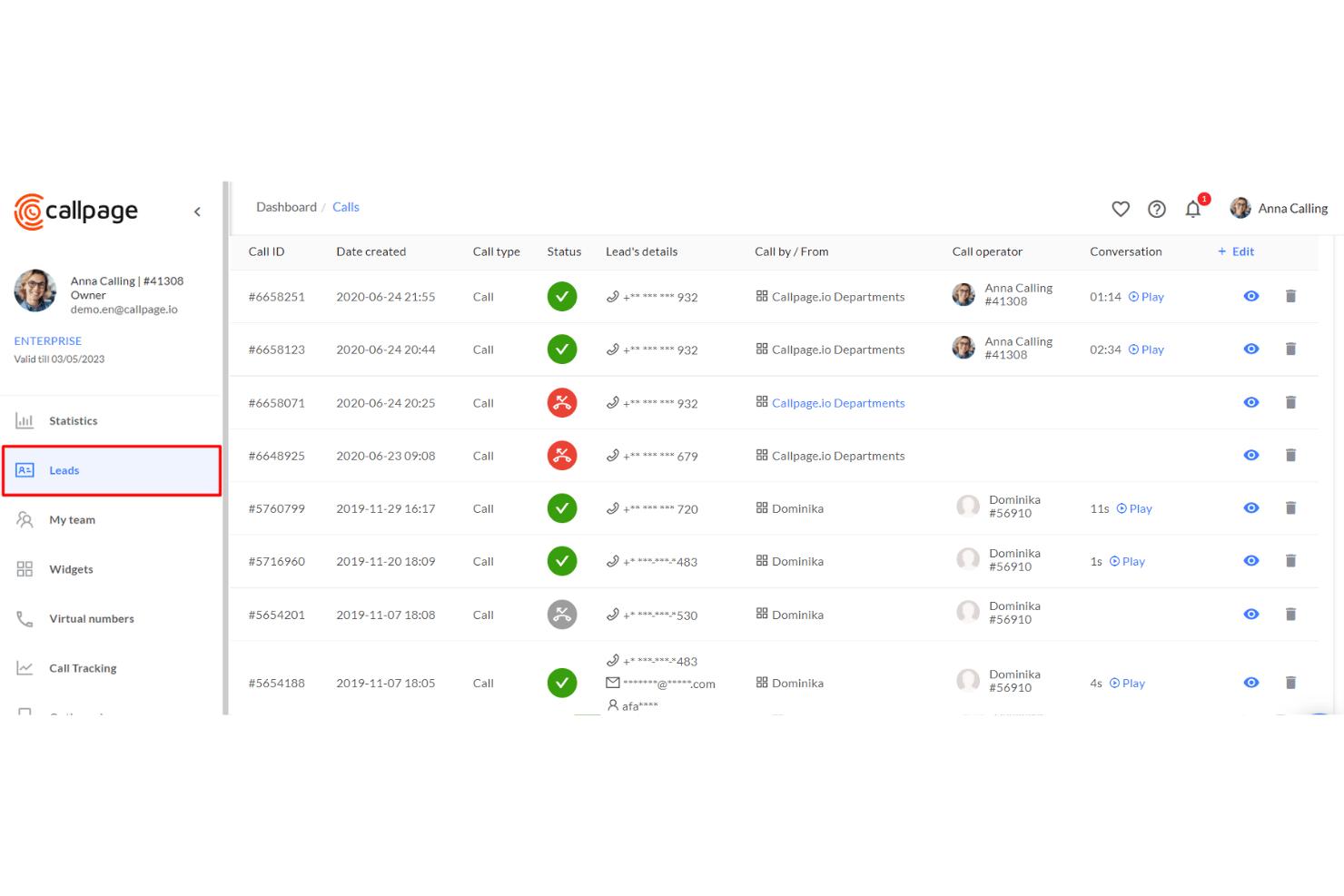The image size is (1344, 896).
Task: Delete call #6648925 with the trash icon
Action: [x=1290, y=455]
